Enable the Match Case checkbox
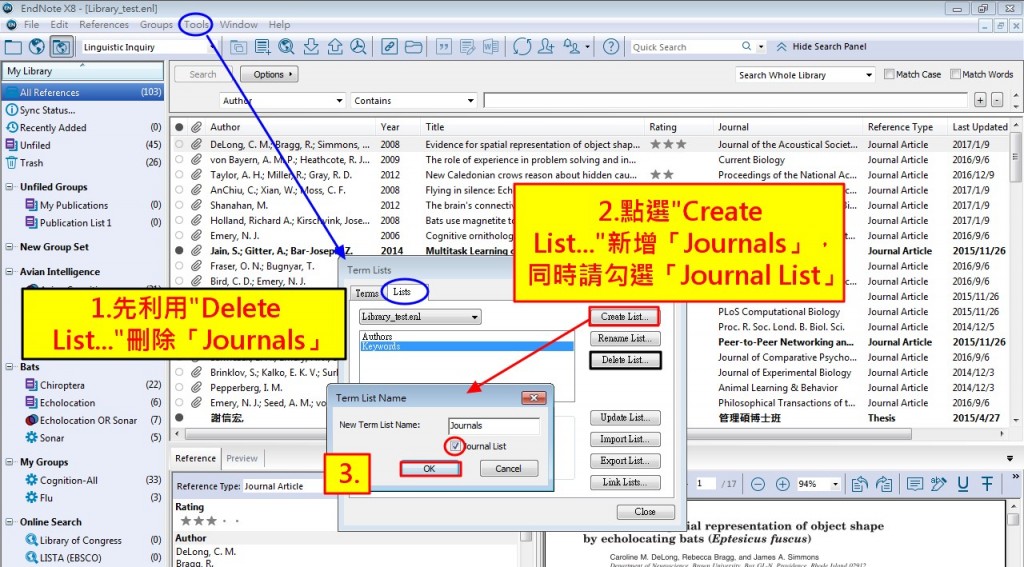 click(x=889, y=74)
